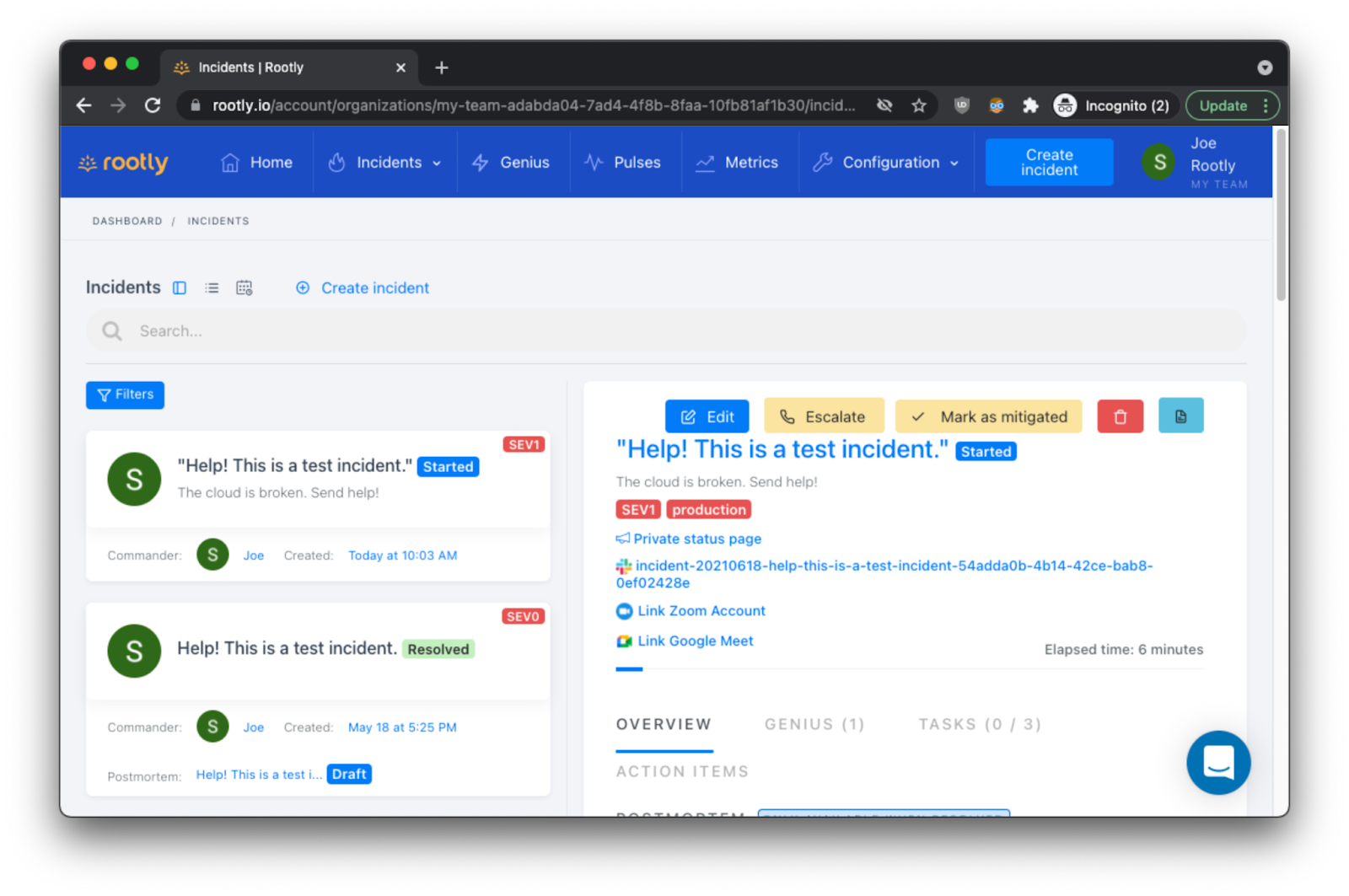Close the Incidents | Rootly tab
This screenshot has width=1349, height=896.
point(400,67)
